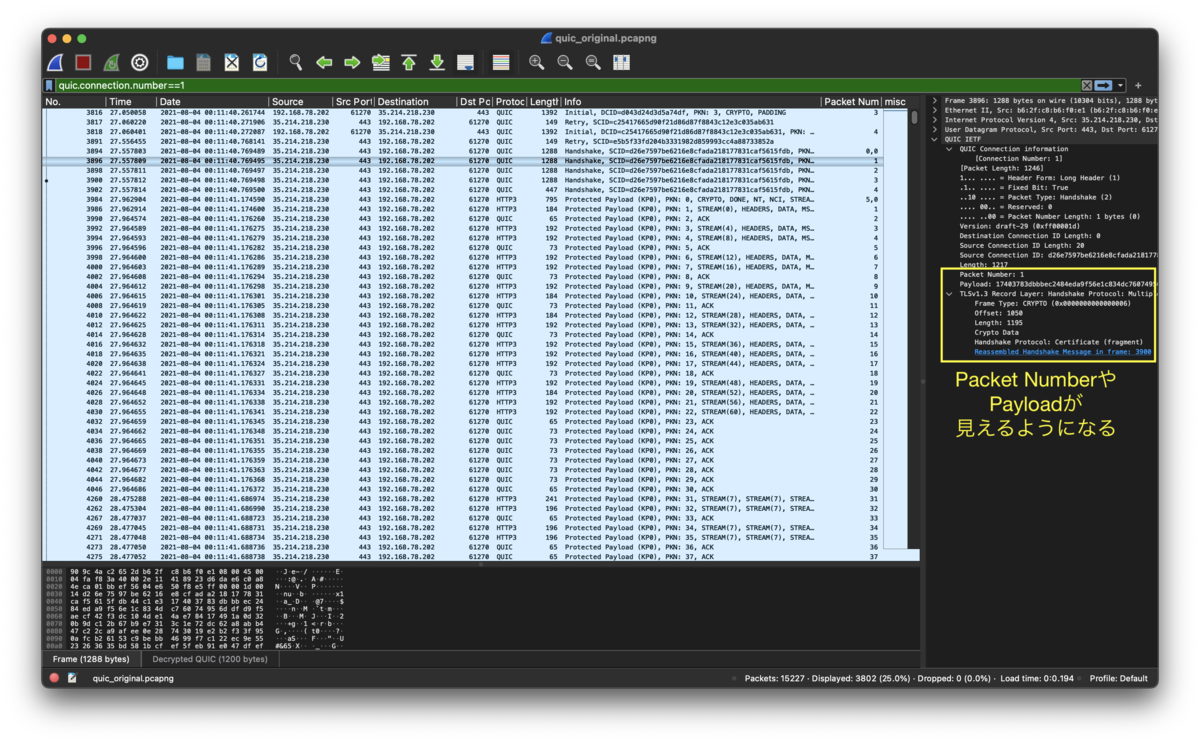This screenshot has height=743, width=1200.
Task: Stop capture with the red square icon
Action: tap(84, 63)
